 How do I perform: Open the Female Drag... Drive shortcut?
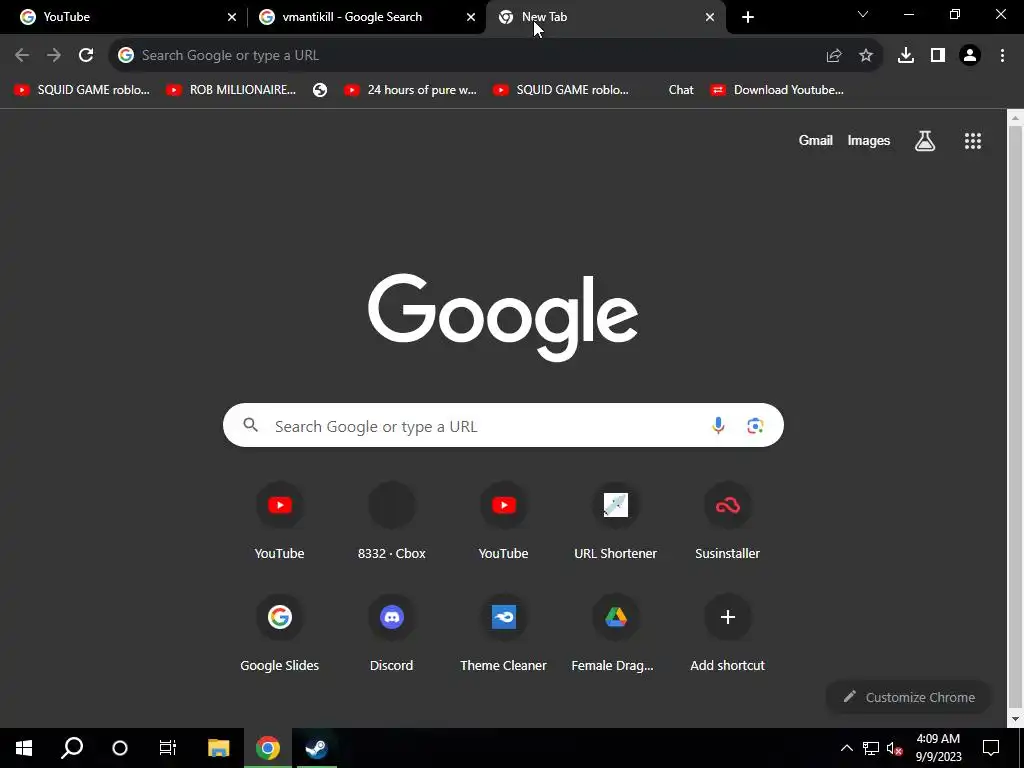pos(615,633)
